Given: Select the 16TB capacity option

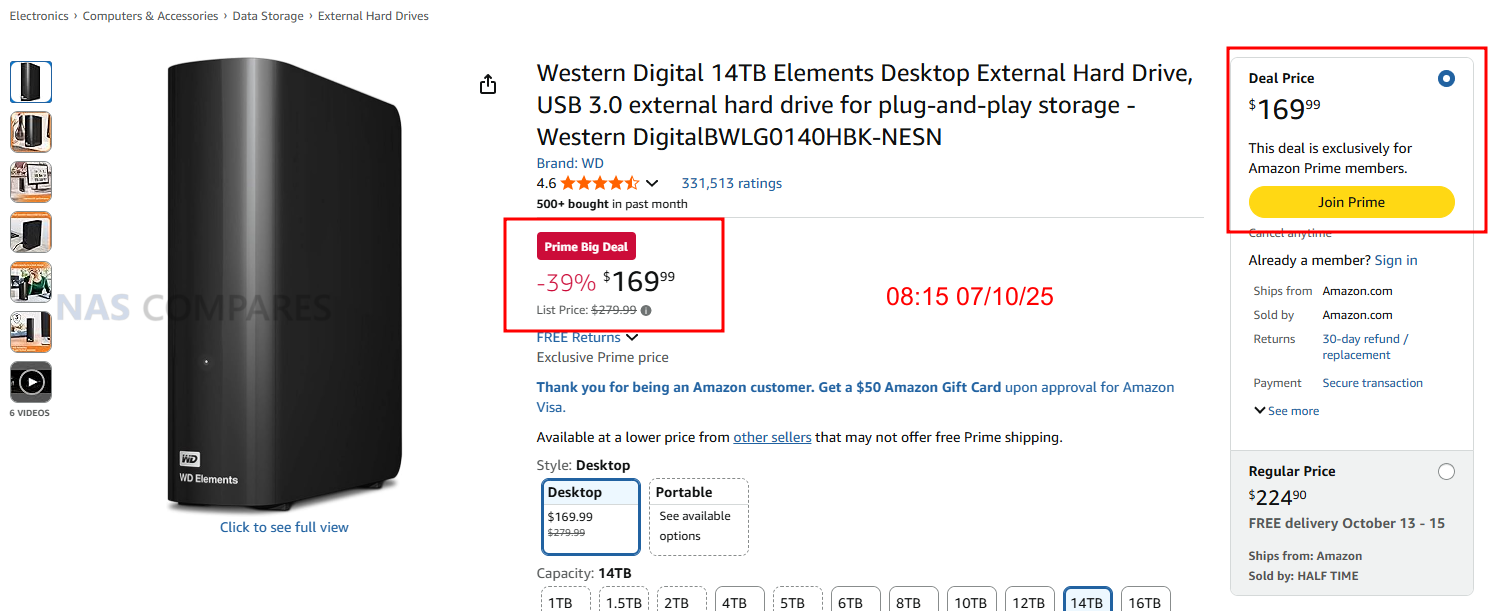Looking at the screenshot, I should tap(1144, 602).
